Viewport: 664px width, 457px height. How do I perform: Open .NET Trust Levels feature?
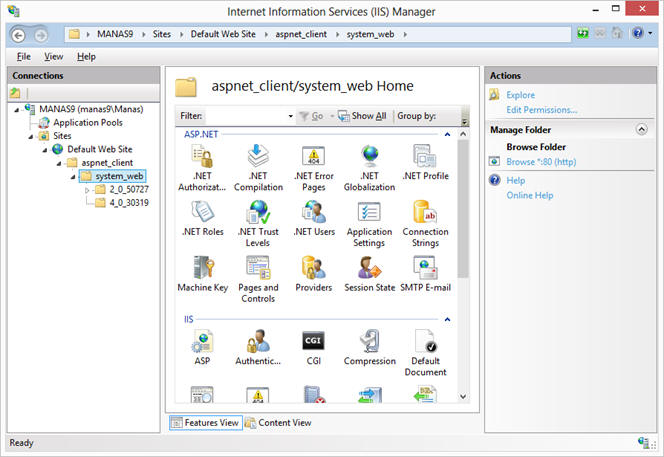click(258, 224)
